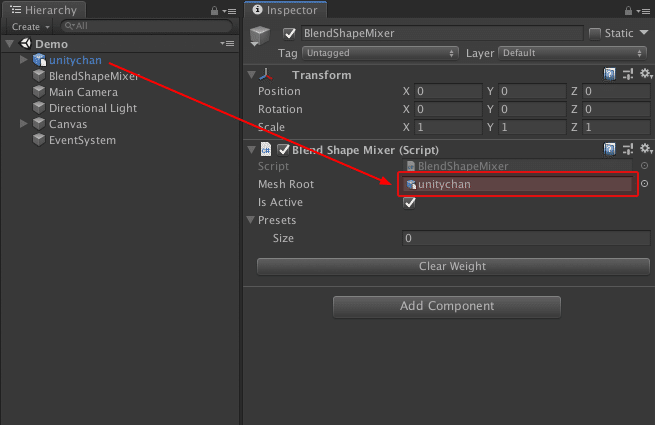Open Demo scene options menu
The height and width of the screenshot is (425, 655).
tap(227, 43)
